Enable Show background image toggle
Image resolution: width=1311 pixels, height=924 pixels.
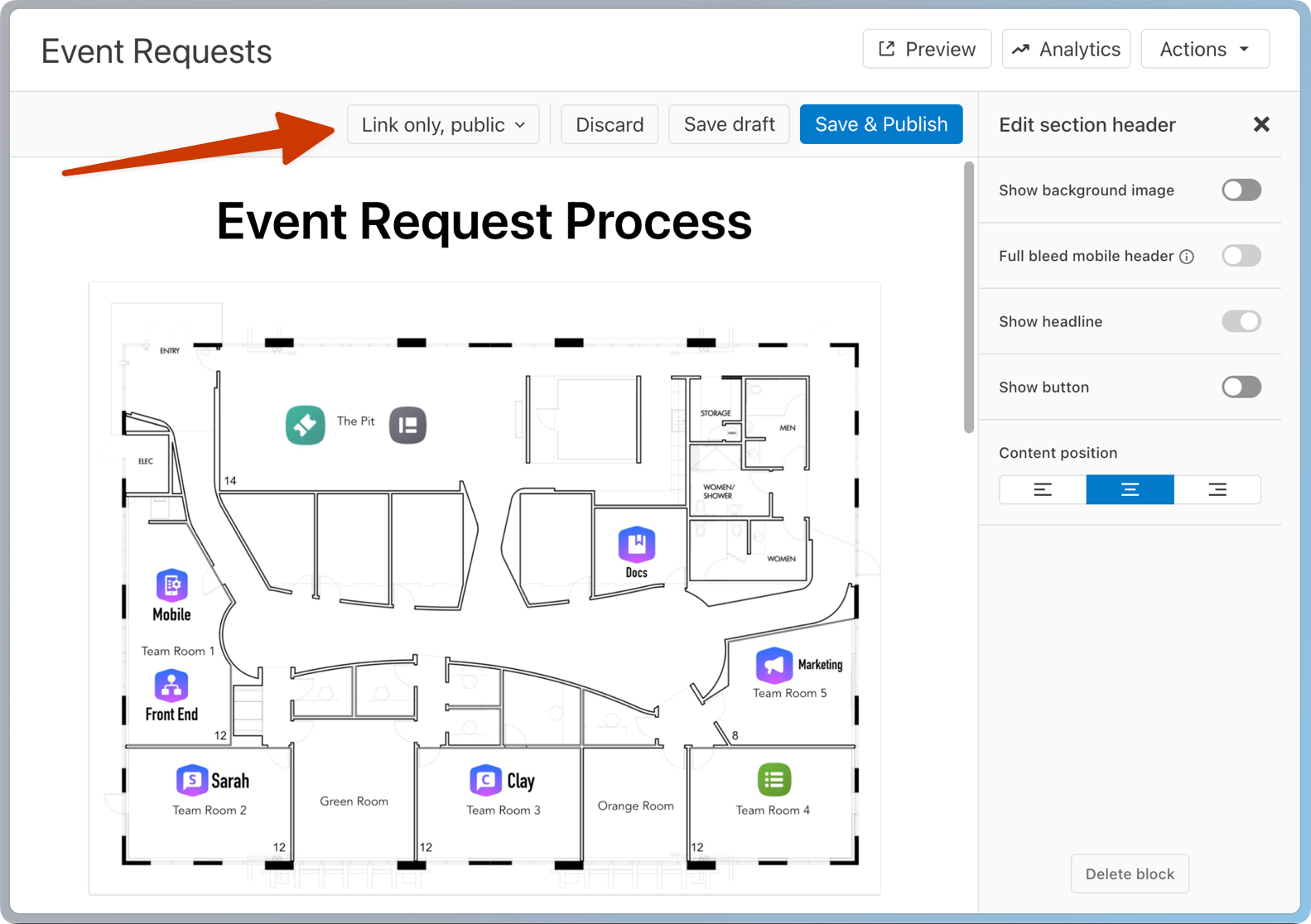click(x=1241, y=190)
